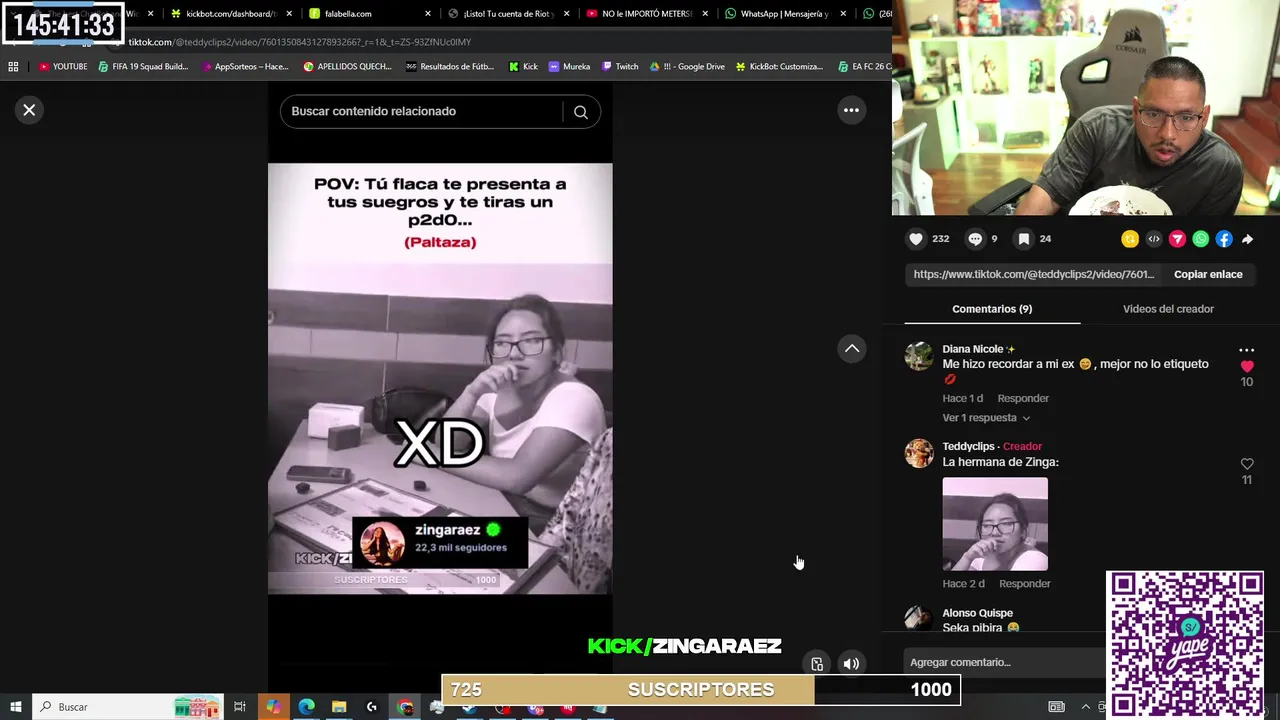Click the video player area
This screenshot has height=720, width=1280.
[x=440, y=379]
